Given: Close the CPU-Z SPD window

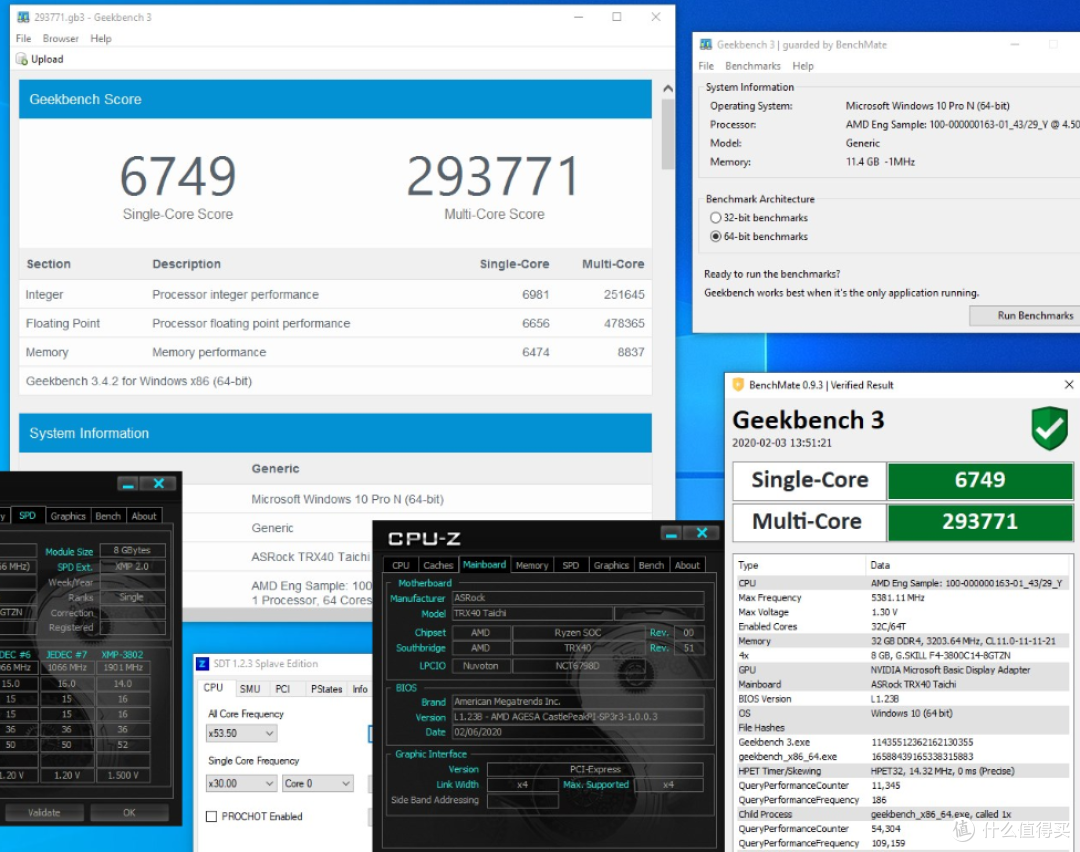Looking at the screenshot, I should 158,484.
